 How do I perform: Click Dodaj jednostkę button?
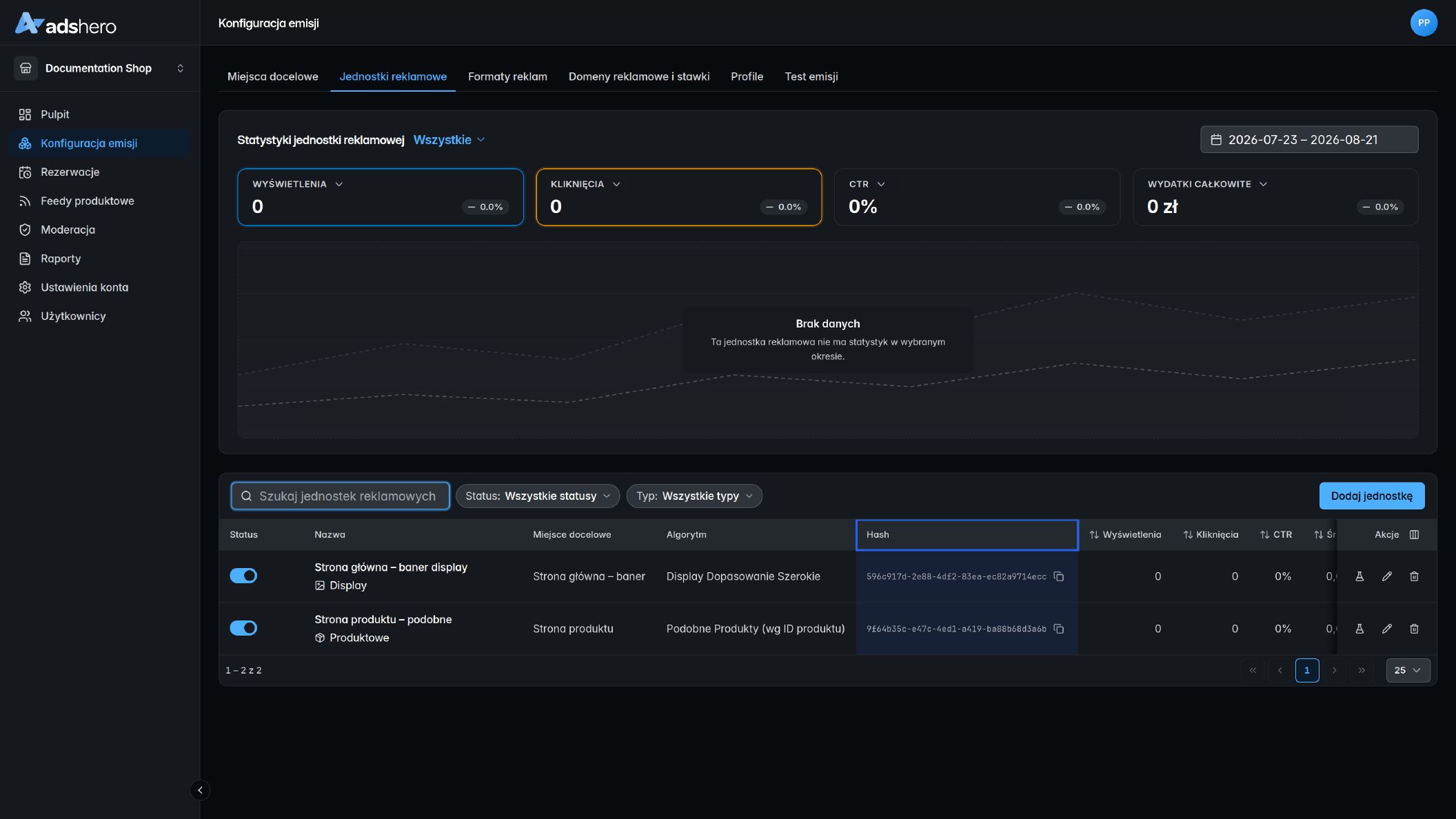pyautogui.click(x=1372, y=496)
